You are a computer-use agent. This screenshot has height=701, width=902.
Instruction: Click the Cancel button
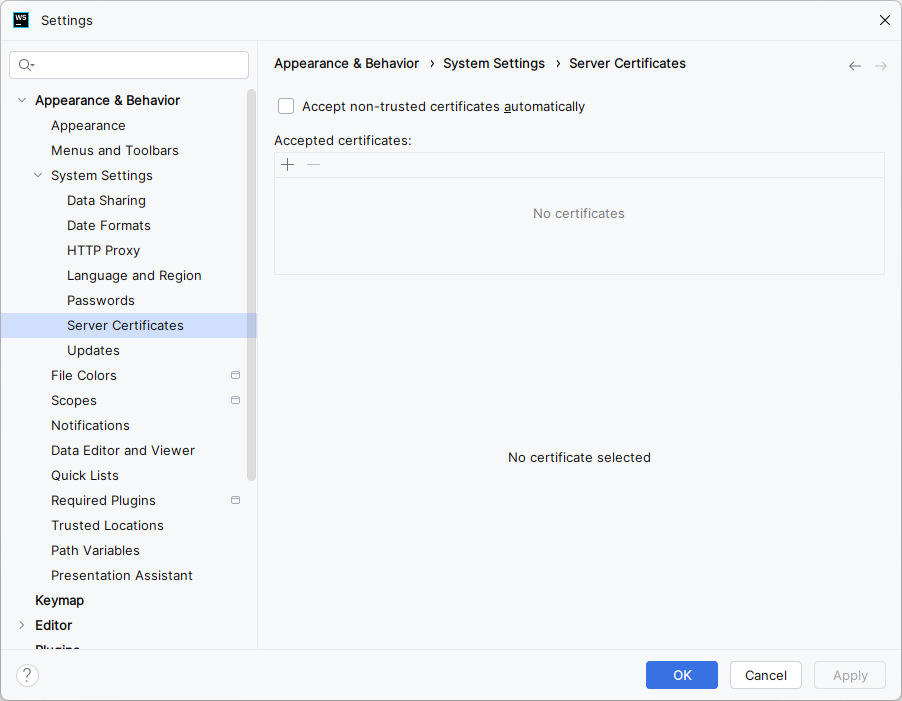766,675
